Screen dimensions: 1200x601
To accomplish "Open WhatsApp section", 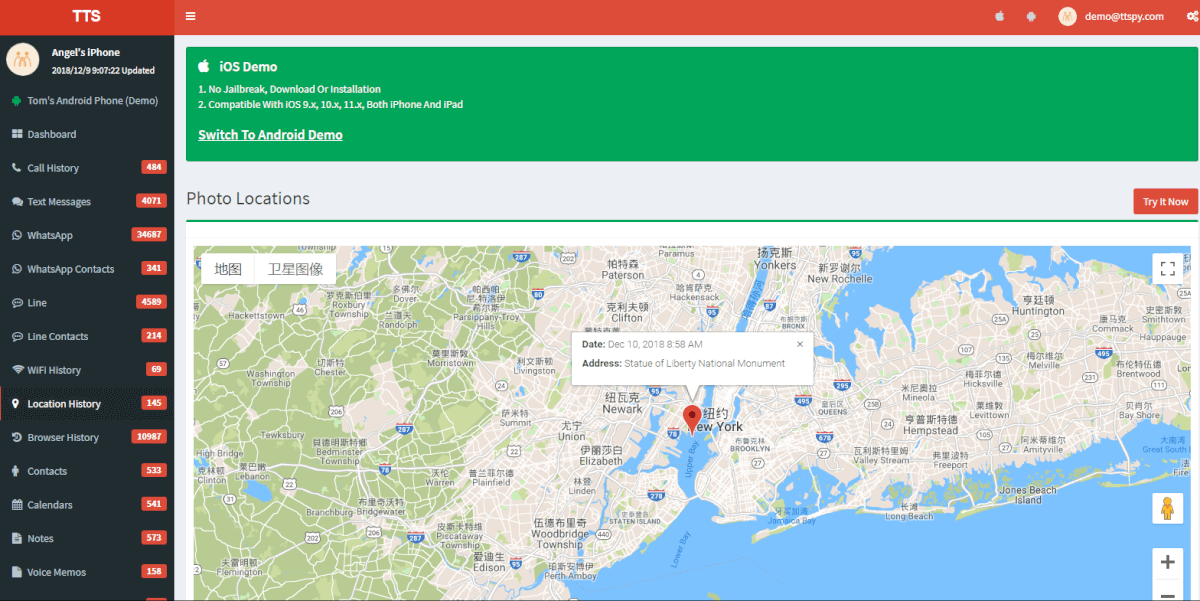I will (87, 235).
